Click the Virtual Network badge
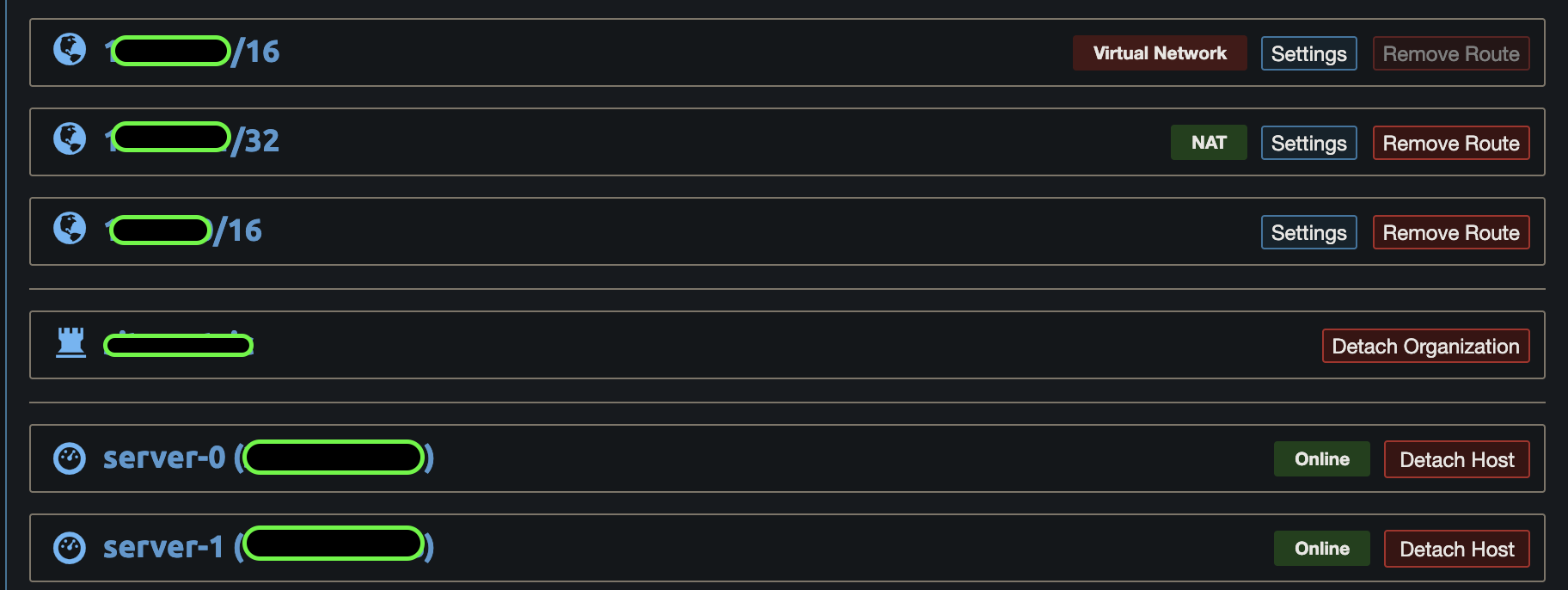This screenshot has height=590, width=1568. point(1159,53)
